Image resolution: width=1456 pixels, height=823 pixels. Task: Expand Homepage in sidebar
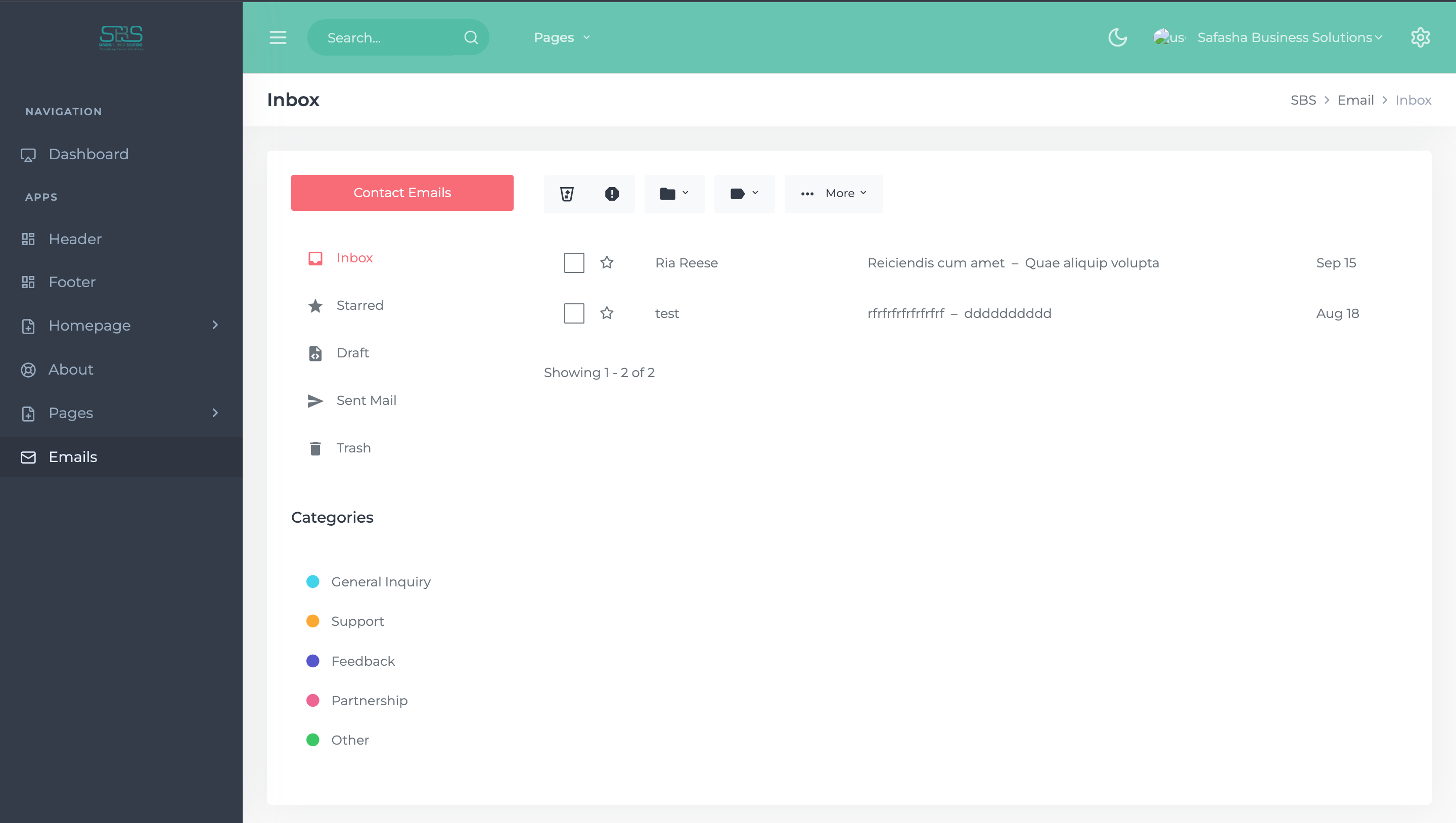tap(121, 326)
